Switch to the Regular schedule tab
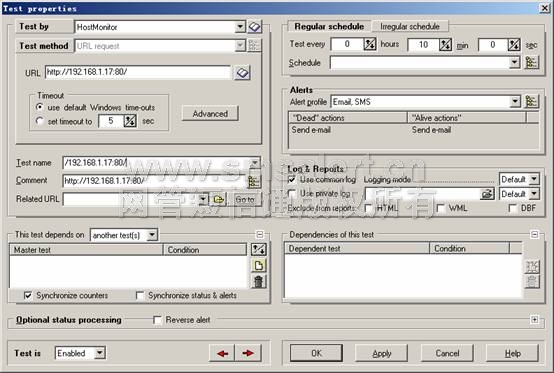The width and height of the screenshot is (554, 373). (x=329, y=26)
